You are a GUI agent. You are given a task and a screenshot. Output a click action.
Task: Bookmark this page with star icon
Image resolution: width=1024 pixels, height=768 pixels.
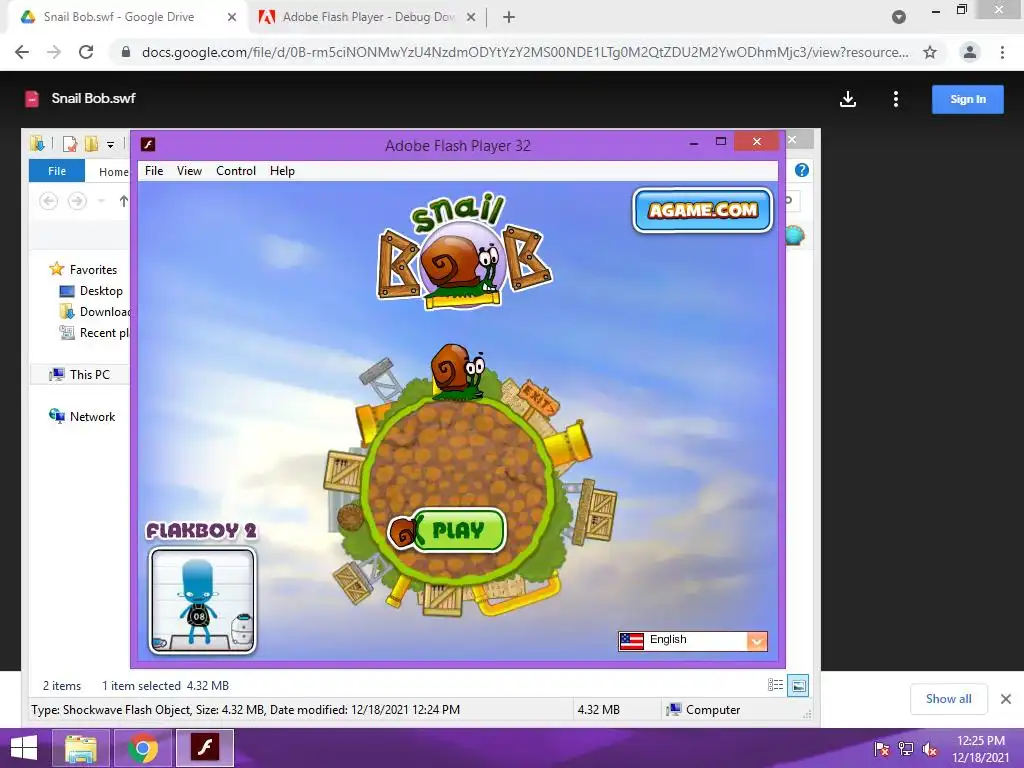click(930, 52)
